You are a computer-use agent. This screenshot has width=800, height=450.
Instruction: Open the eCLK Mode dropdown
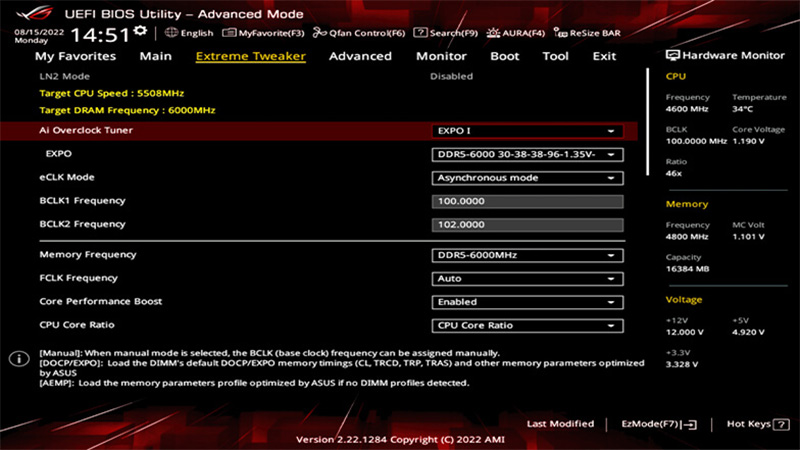tap(527, 178)
